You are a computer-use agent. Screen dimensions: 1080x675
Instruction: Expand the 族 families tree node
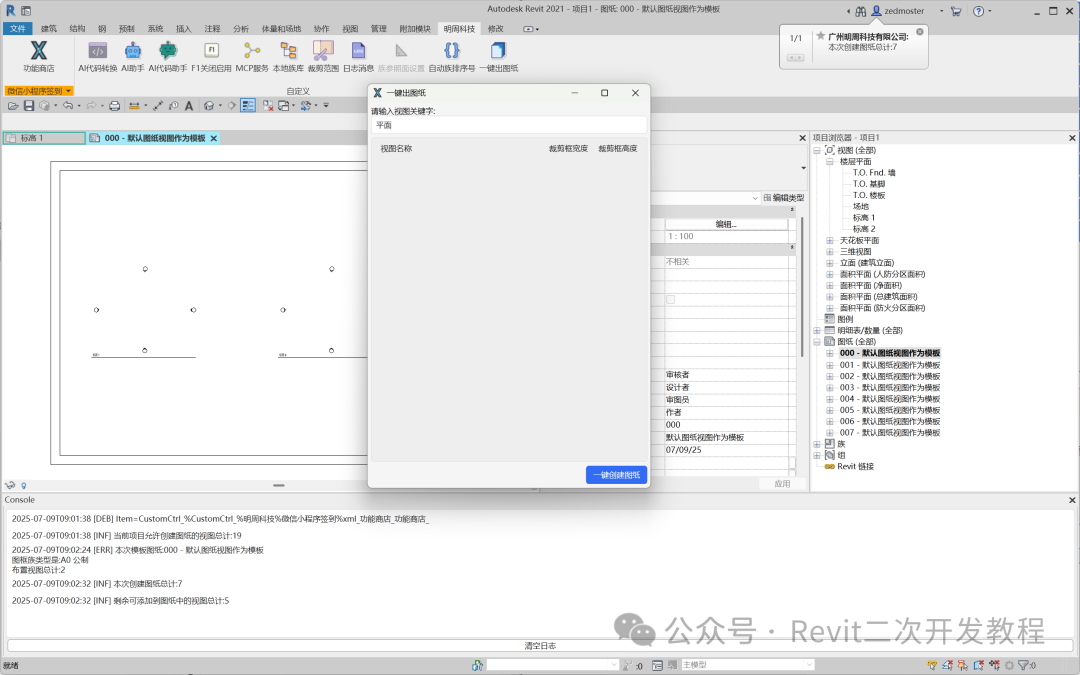(817, 444)
